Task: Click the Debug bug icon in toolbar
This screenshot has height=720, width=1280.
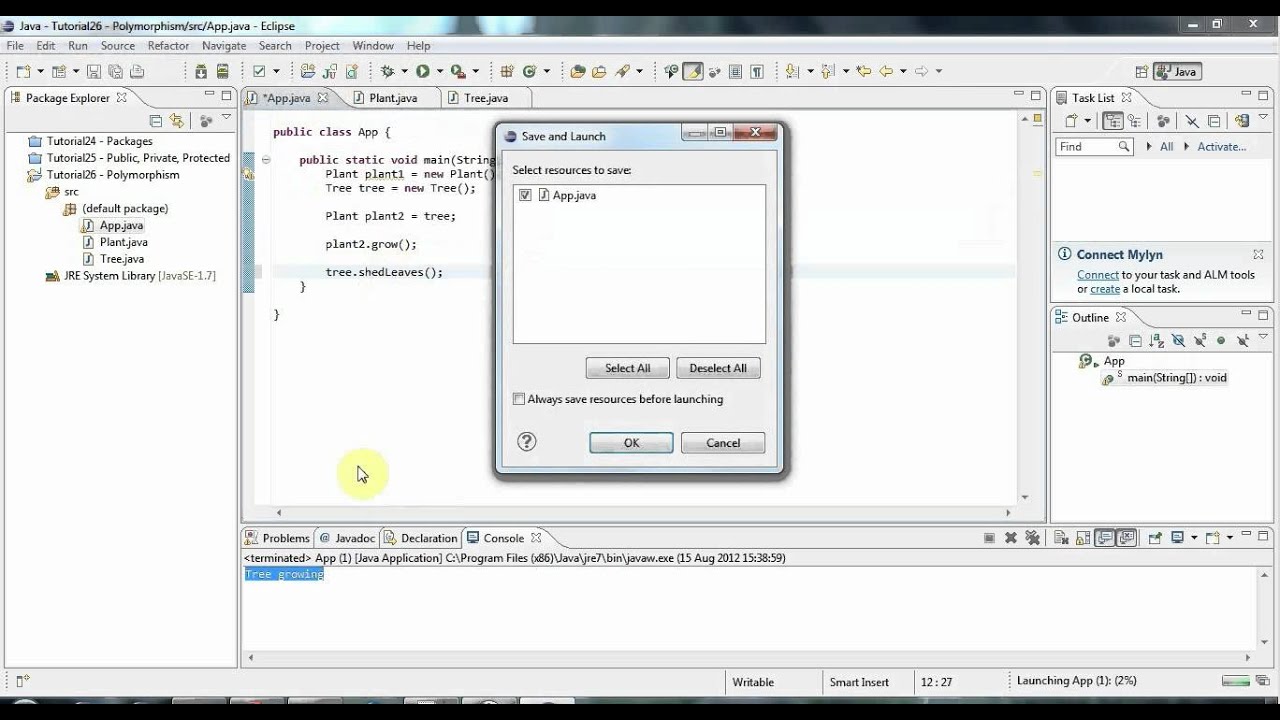Action: pos(387,71)
